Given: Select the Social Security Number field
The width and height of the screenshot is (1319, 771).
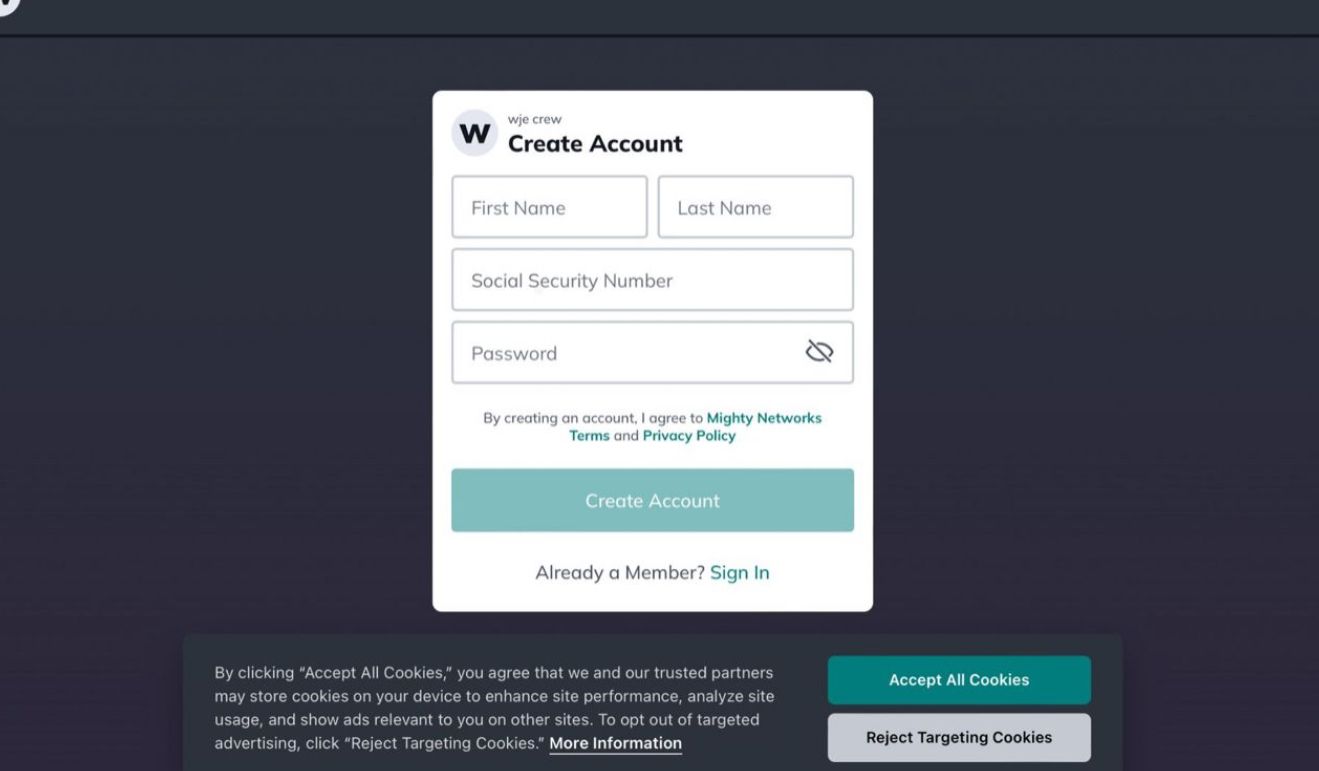Looking at the screenshot, I should tap(652, 281).
